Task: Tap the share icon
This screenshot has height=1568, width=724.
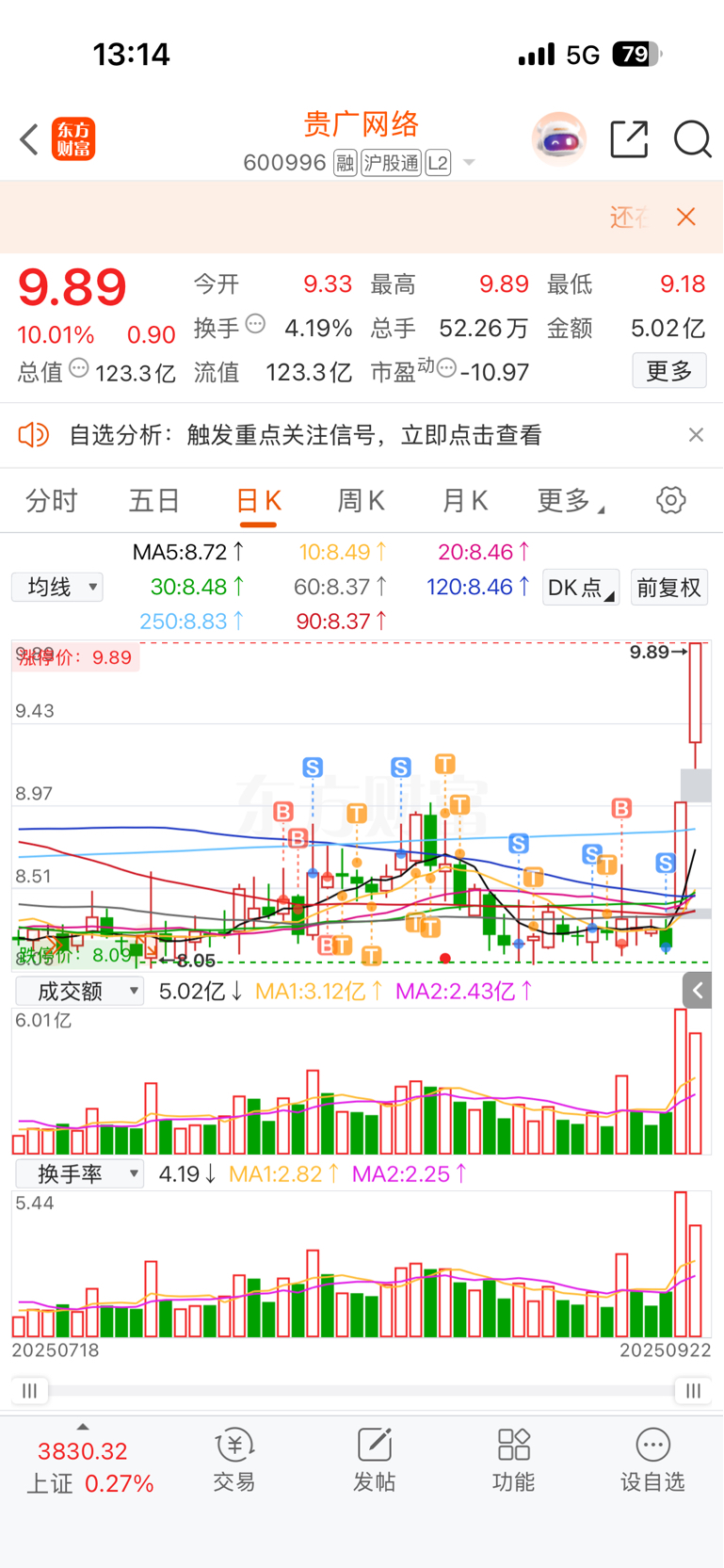Action: [x=629, y=139]
